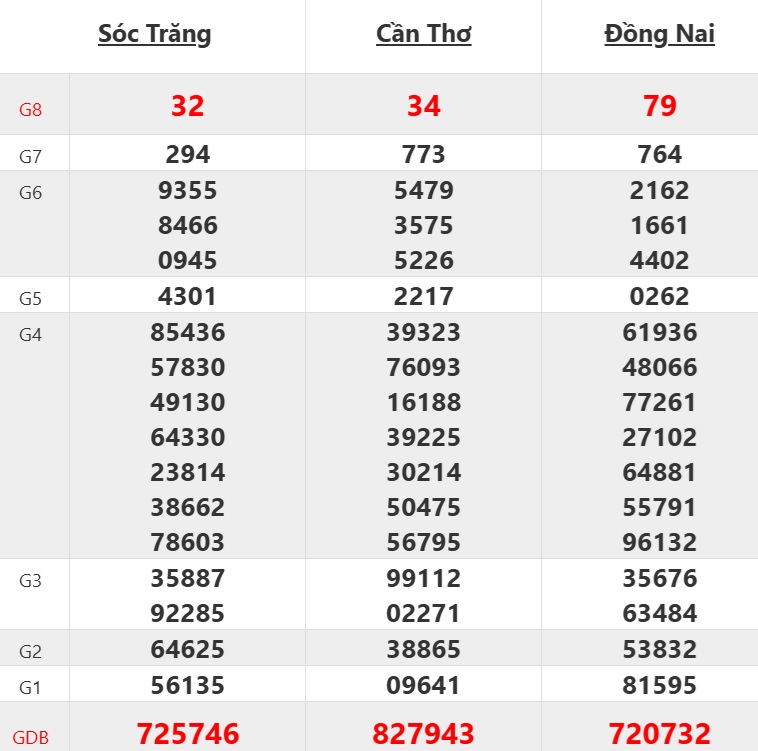Screen dimensions: 758x751
Task: Select the G4 result 96132
Action: 660,542
